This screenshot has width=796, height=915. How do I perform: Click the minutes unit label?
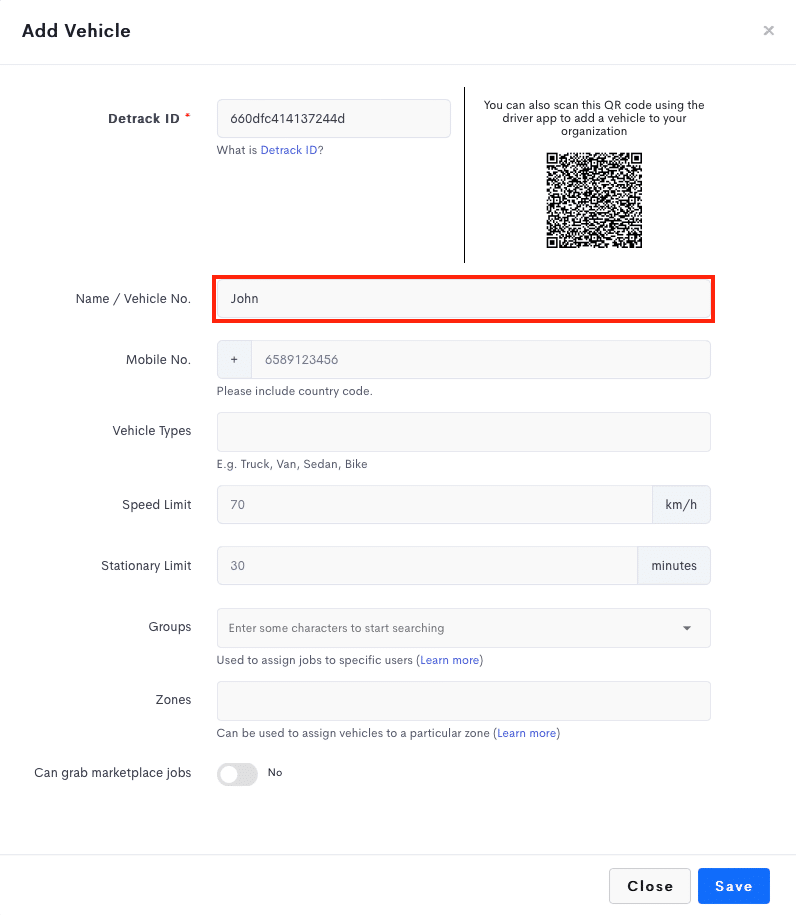click(674, 565)
